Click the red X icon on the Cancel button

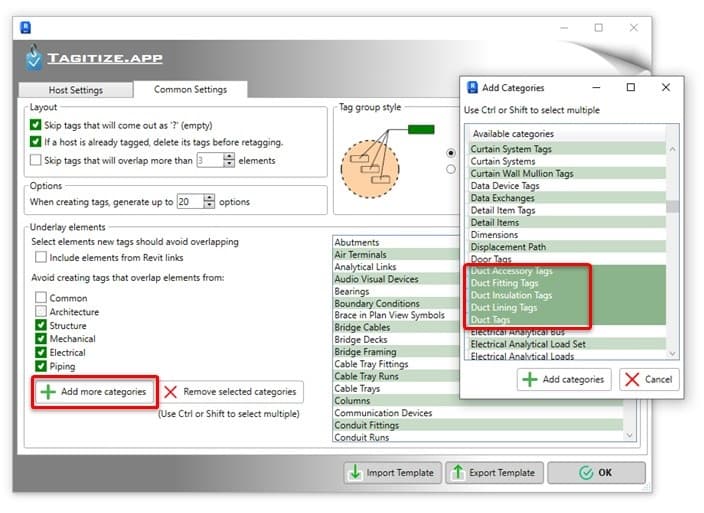[632, 380]
